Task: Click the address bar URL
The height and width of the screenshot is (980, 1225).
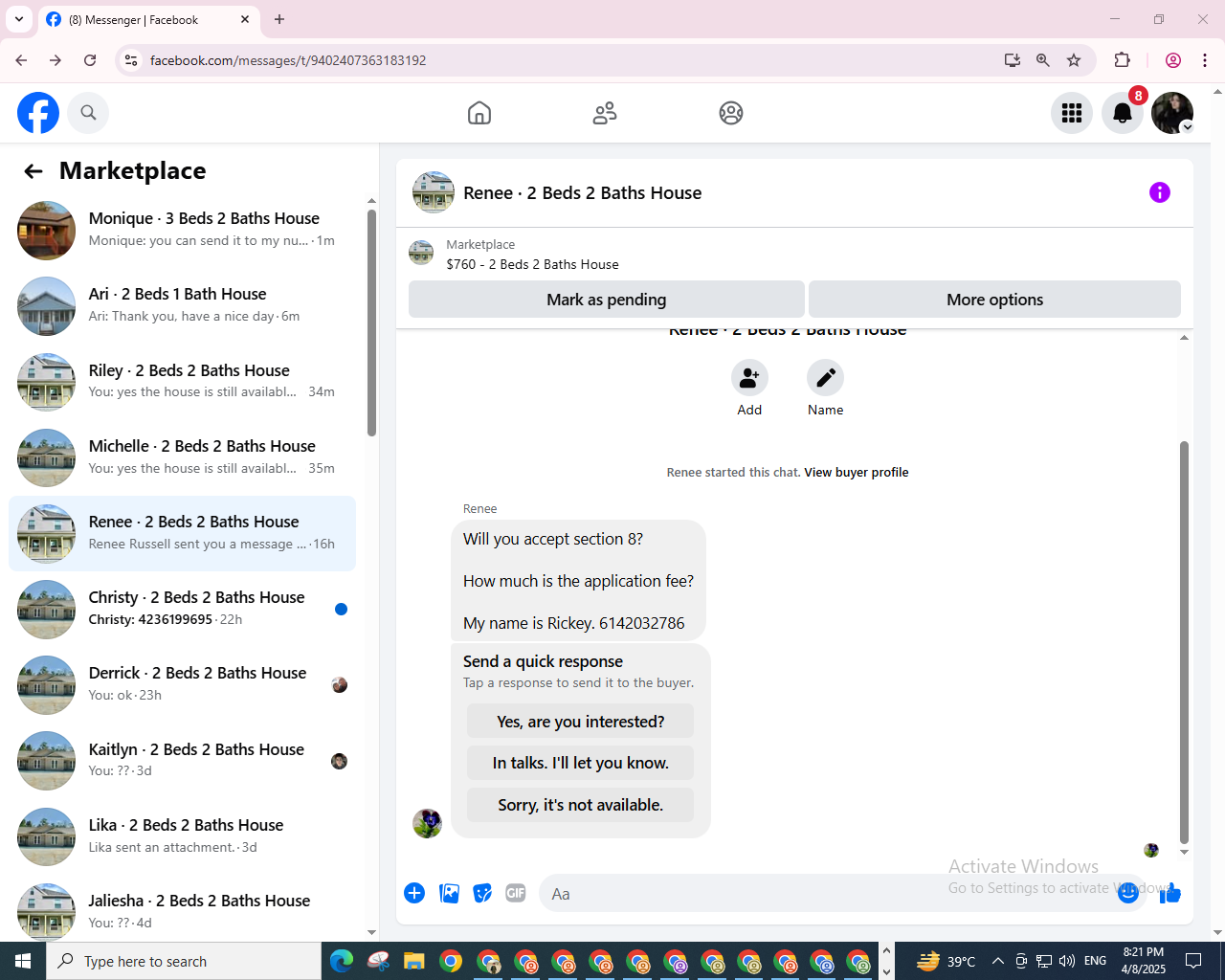Action: point(288,60)
